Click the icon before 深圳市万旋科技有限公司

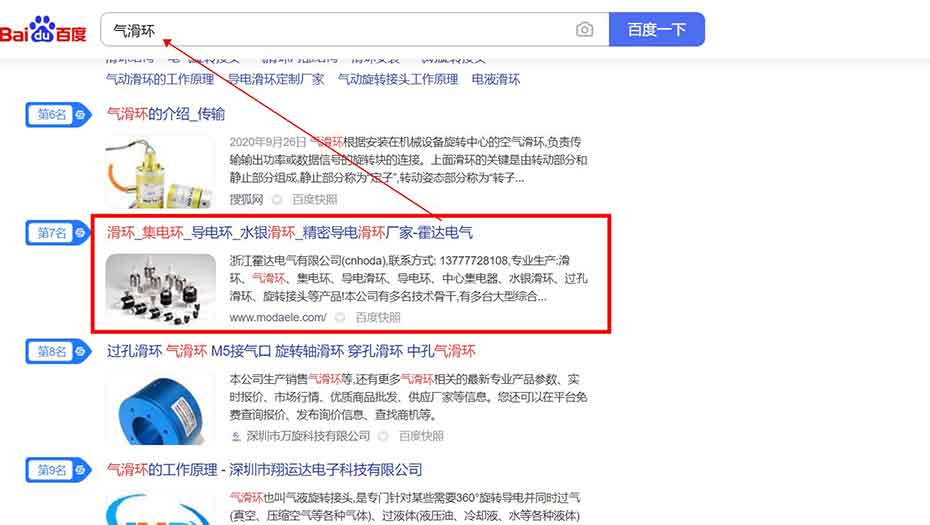pos(235,436)
